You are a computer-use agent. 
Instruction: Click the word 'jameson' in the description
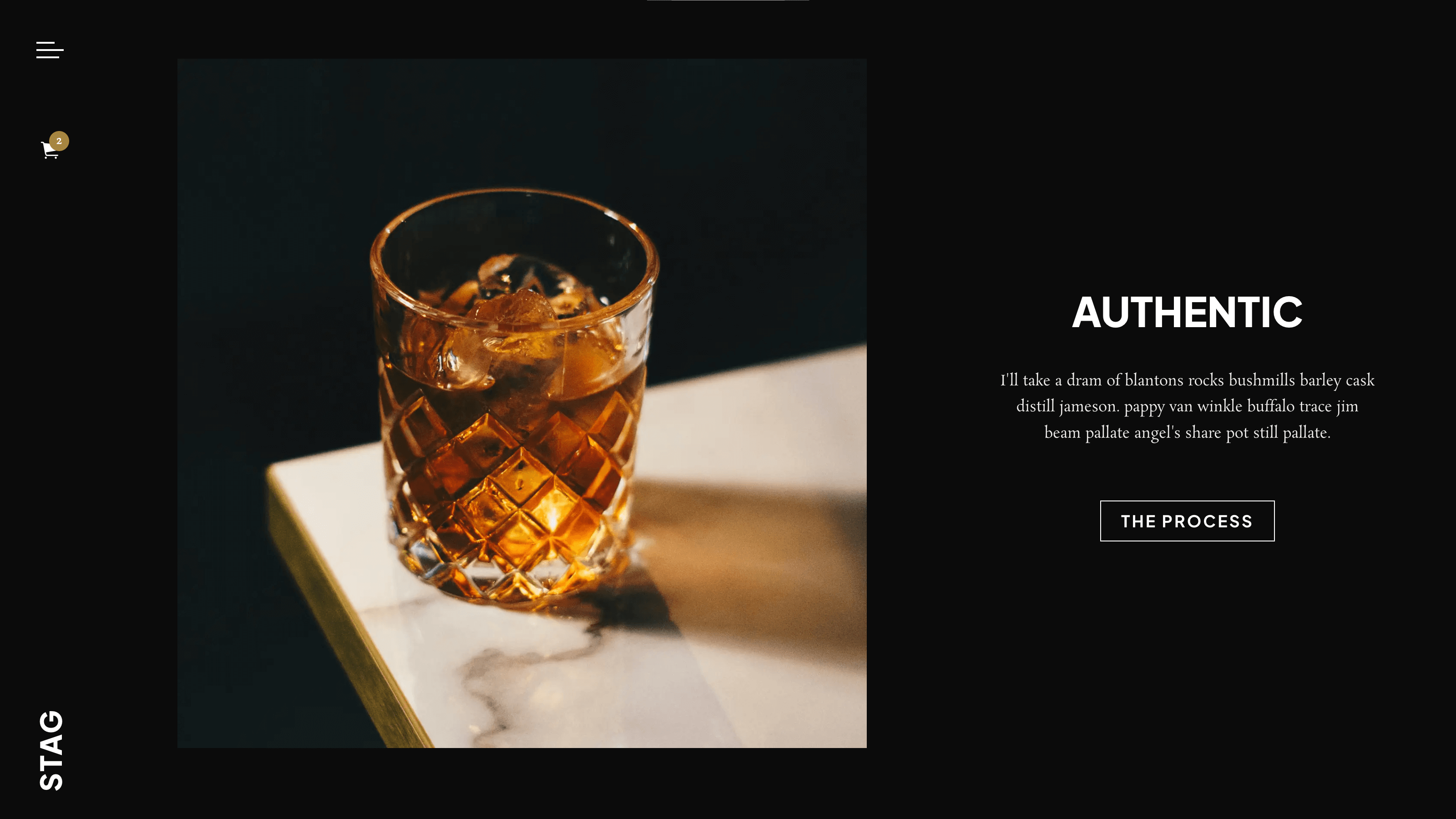tap(1089, 406)
